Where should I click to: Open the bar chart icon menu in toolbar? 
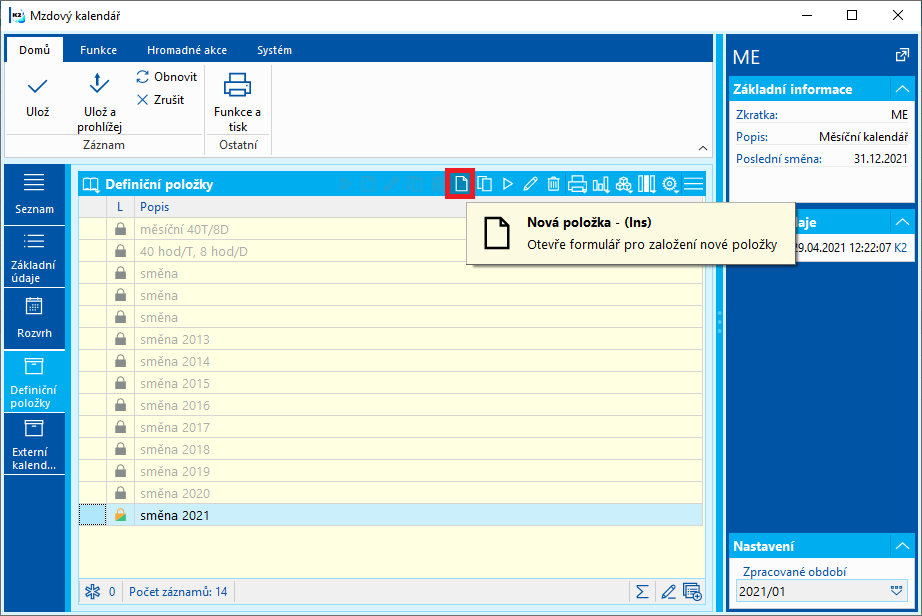[x=600, y=184]
